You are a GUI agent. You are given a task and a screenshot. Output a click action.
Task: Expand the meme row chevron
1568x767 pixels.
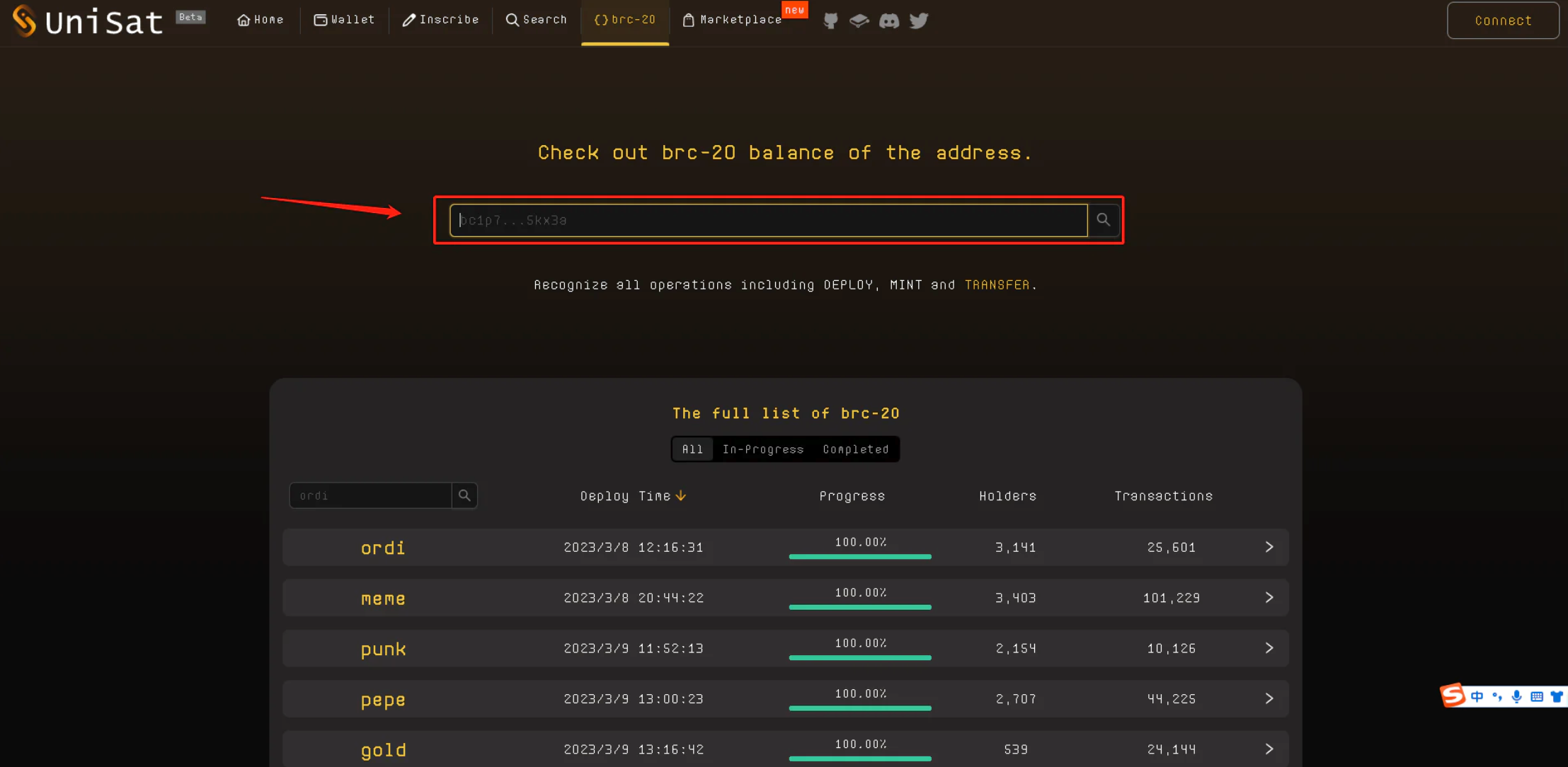(x=1269, y=598)
